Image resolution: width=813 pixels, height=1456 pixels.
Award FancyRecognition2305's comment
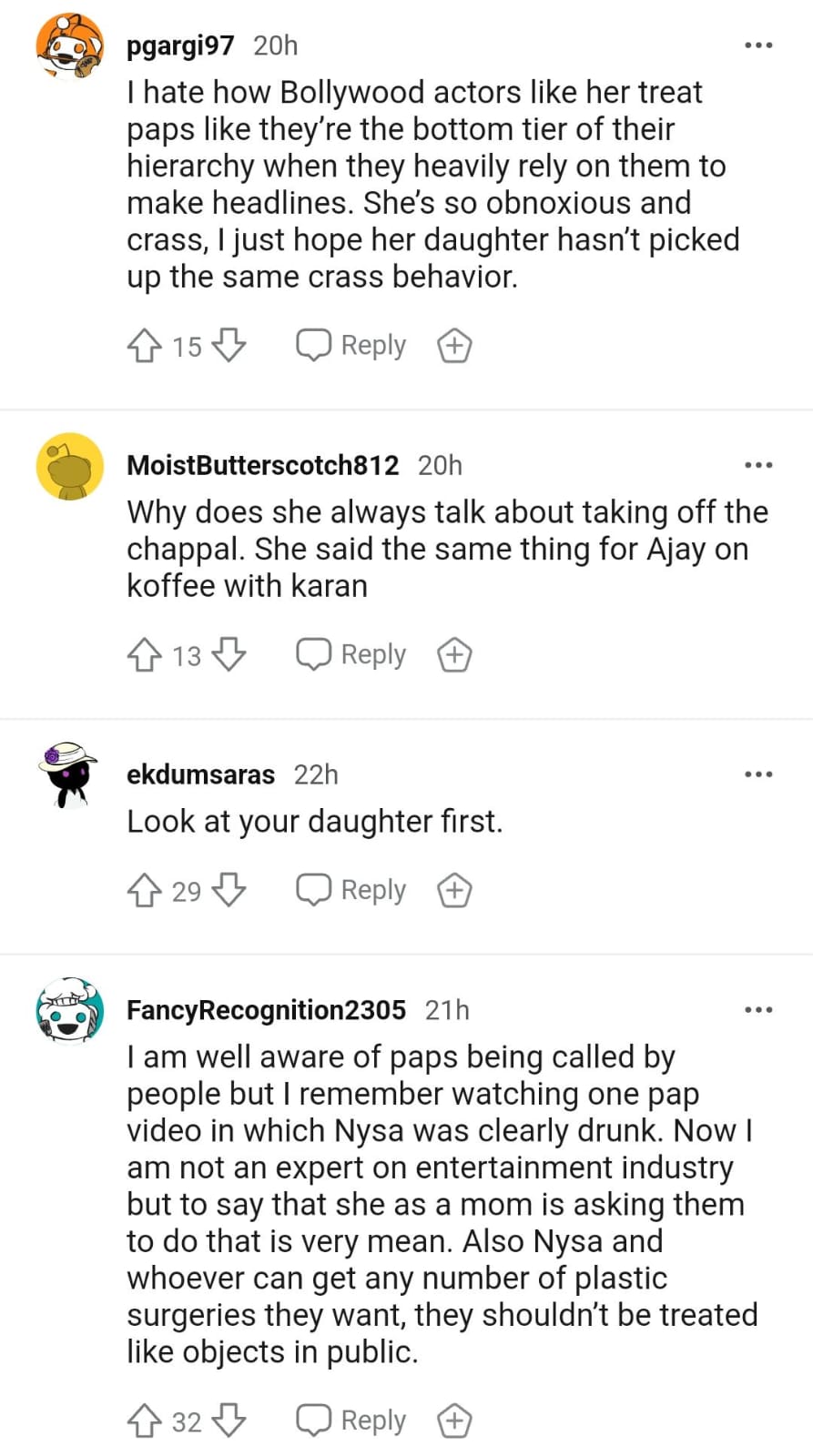point(454,1421)
